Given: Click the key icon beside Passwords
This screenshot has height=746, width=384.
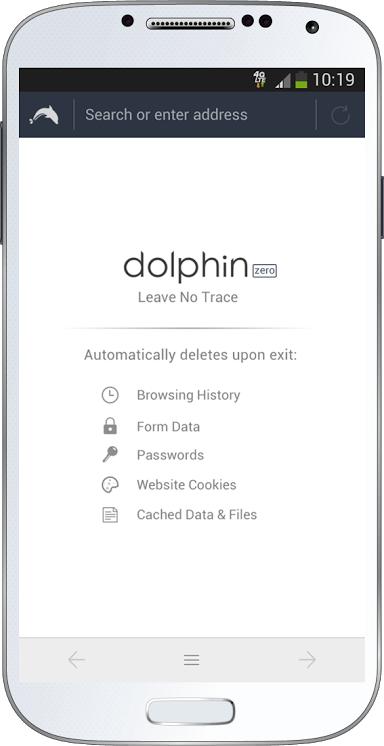Looking at the screenshot, I should point(110,454).
